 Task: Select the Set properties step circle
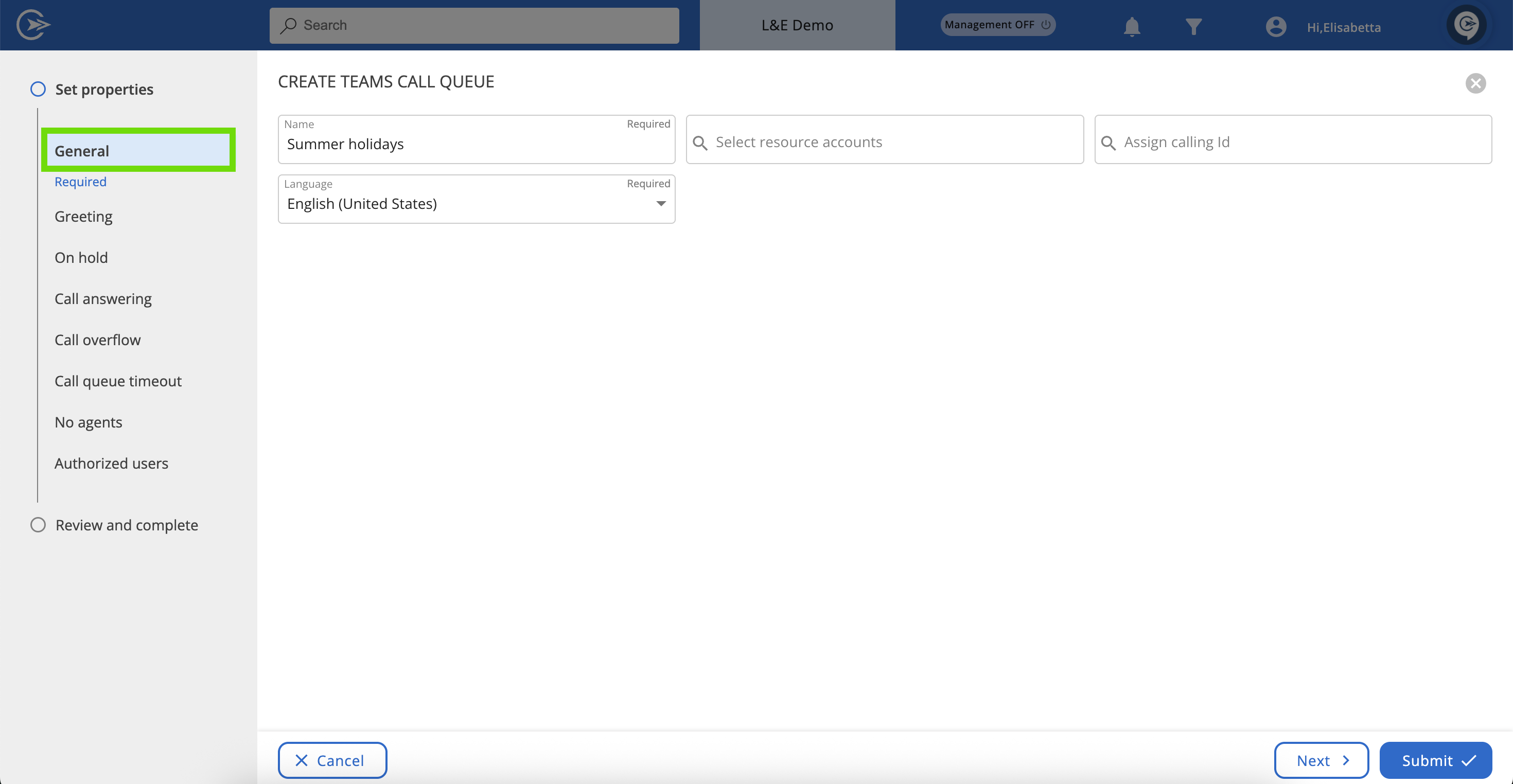(38, 90)
